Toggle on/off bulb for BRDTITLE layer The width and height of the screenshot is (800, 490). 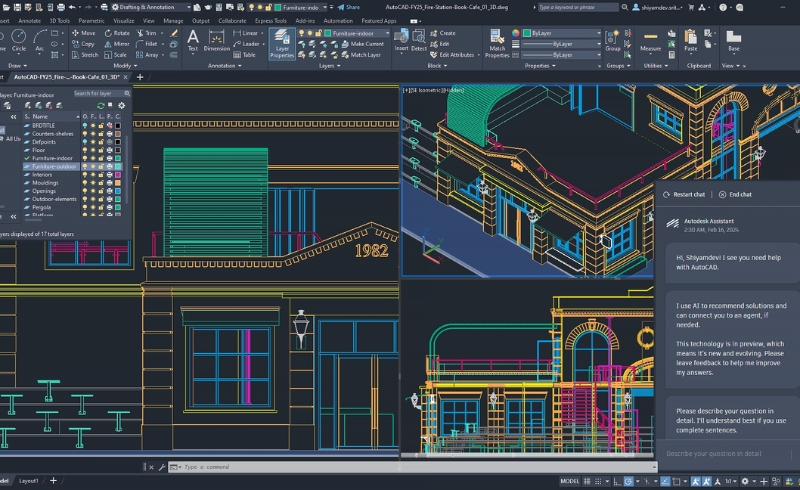pyautogui.click(x=85, y=126)
